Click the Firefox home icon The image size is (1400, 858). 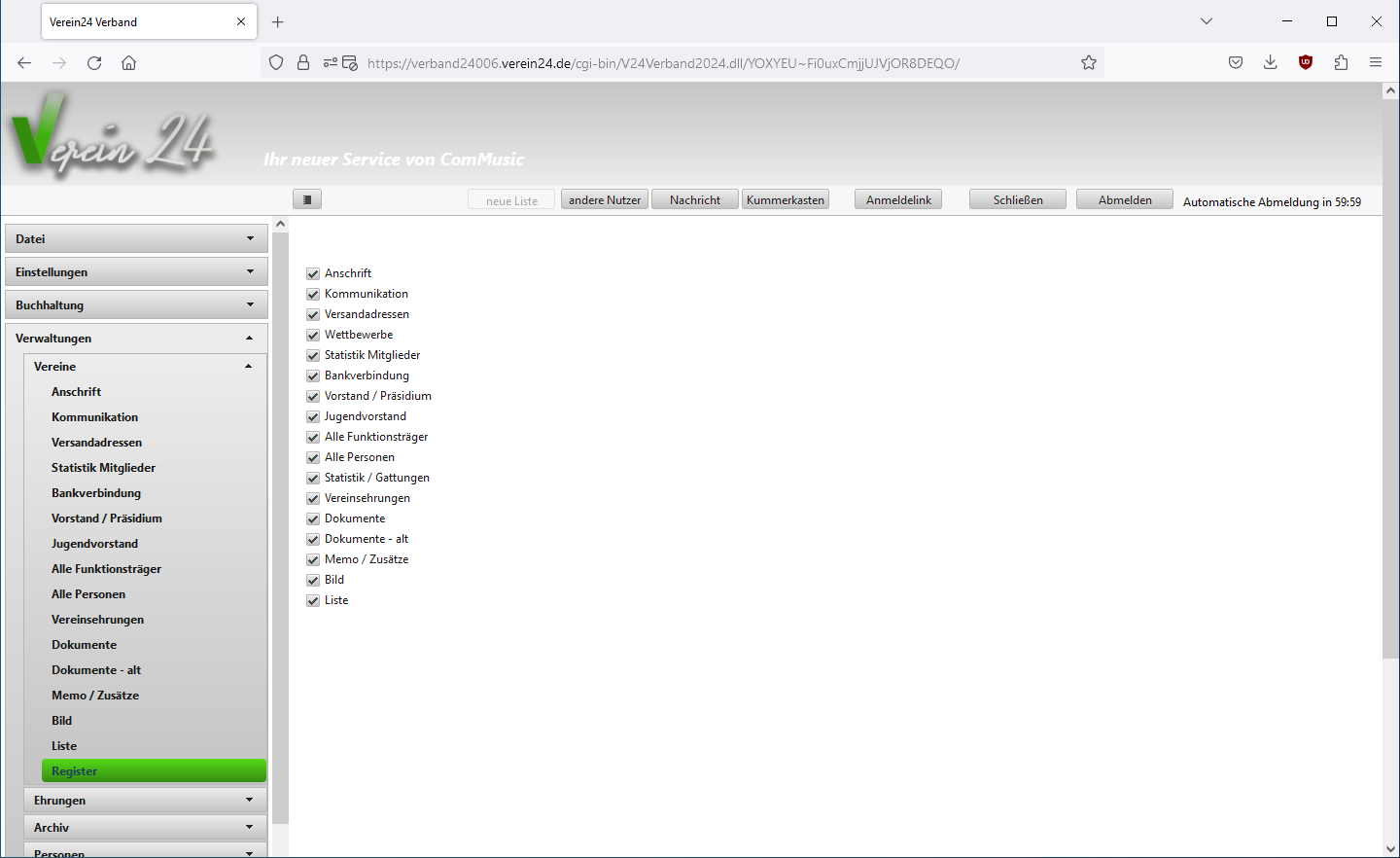[x=128, y=63]
